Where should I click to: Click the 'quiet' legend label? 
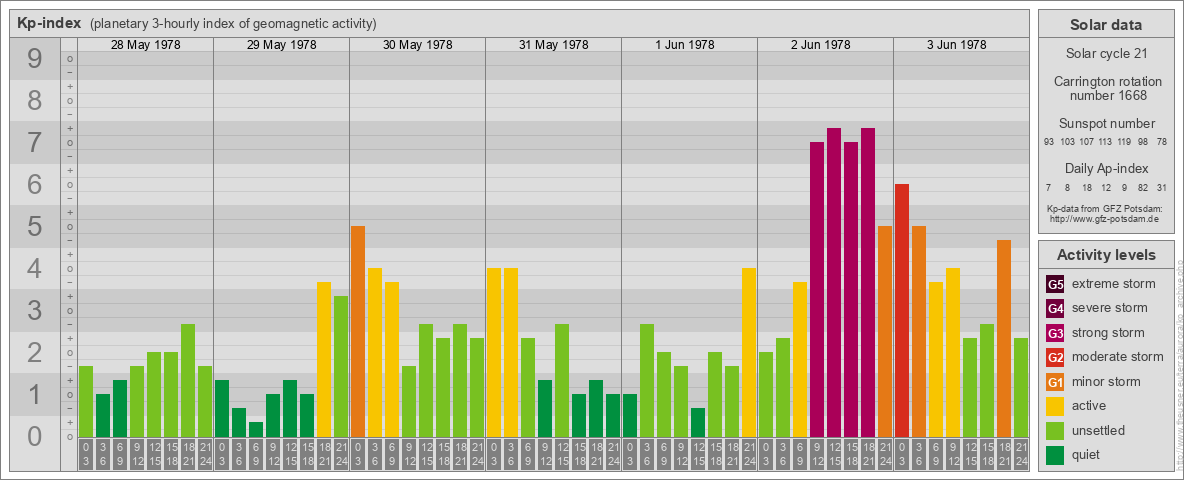[1086, 454]
